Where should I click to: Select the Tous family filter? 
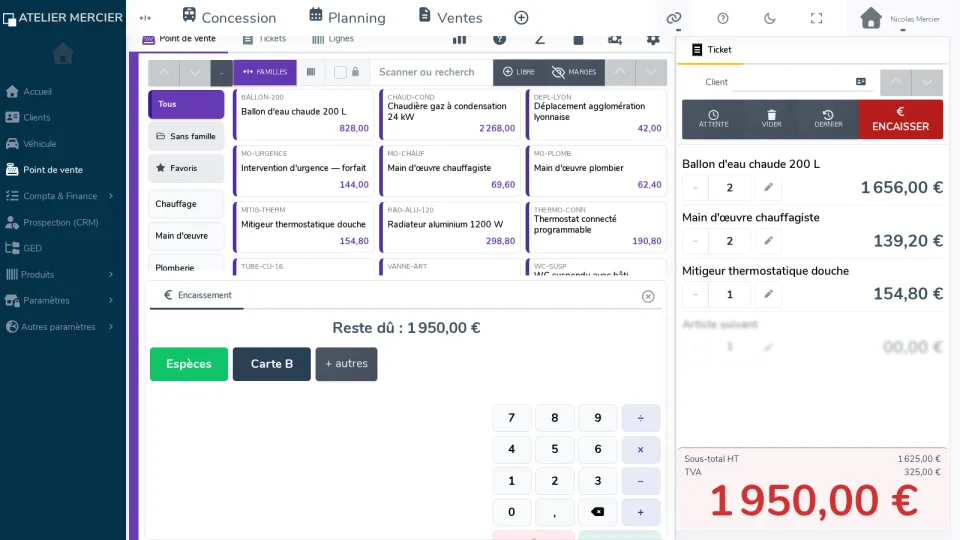186,104
